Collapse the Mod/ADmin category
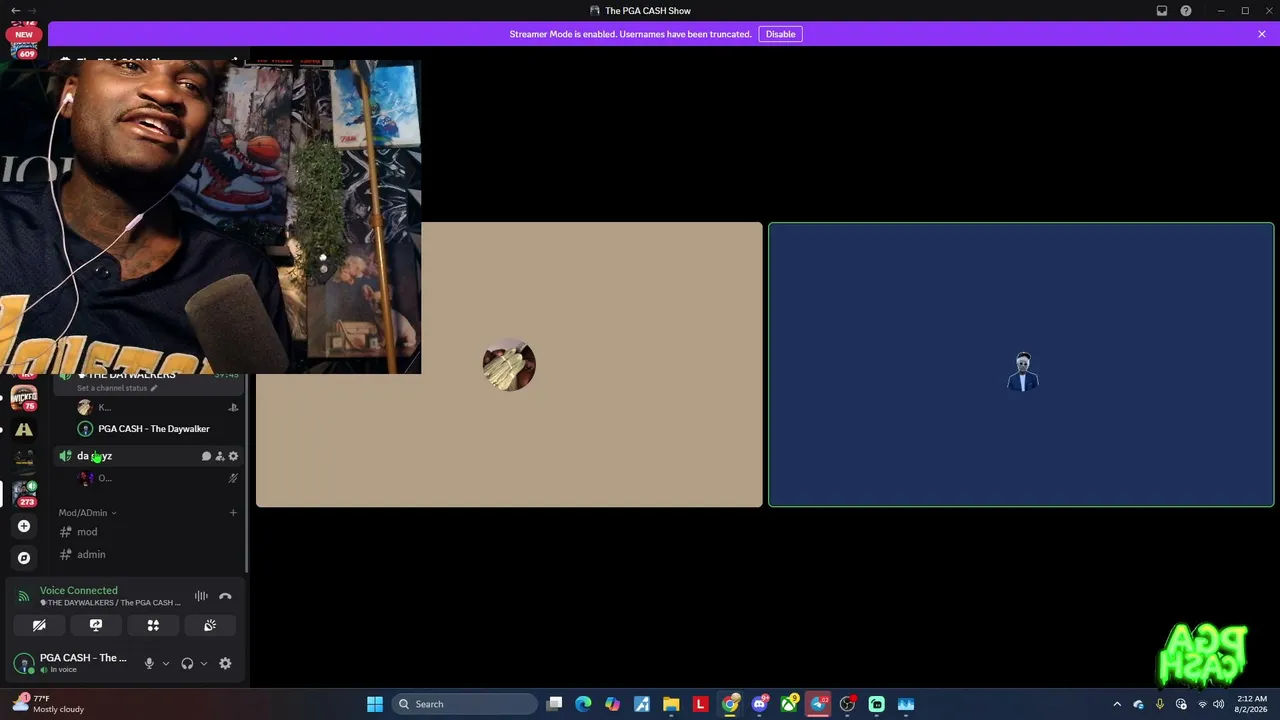 point(88,513)
